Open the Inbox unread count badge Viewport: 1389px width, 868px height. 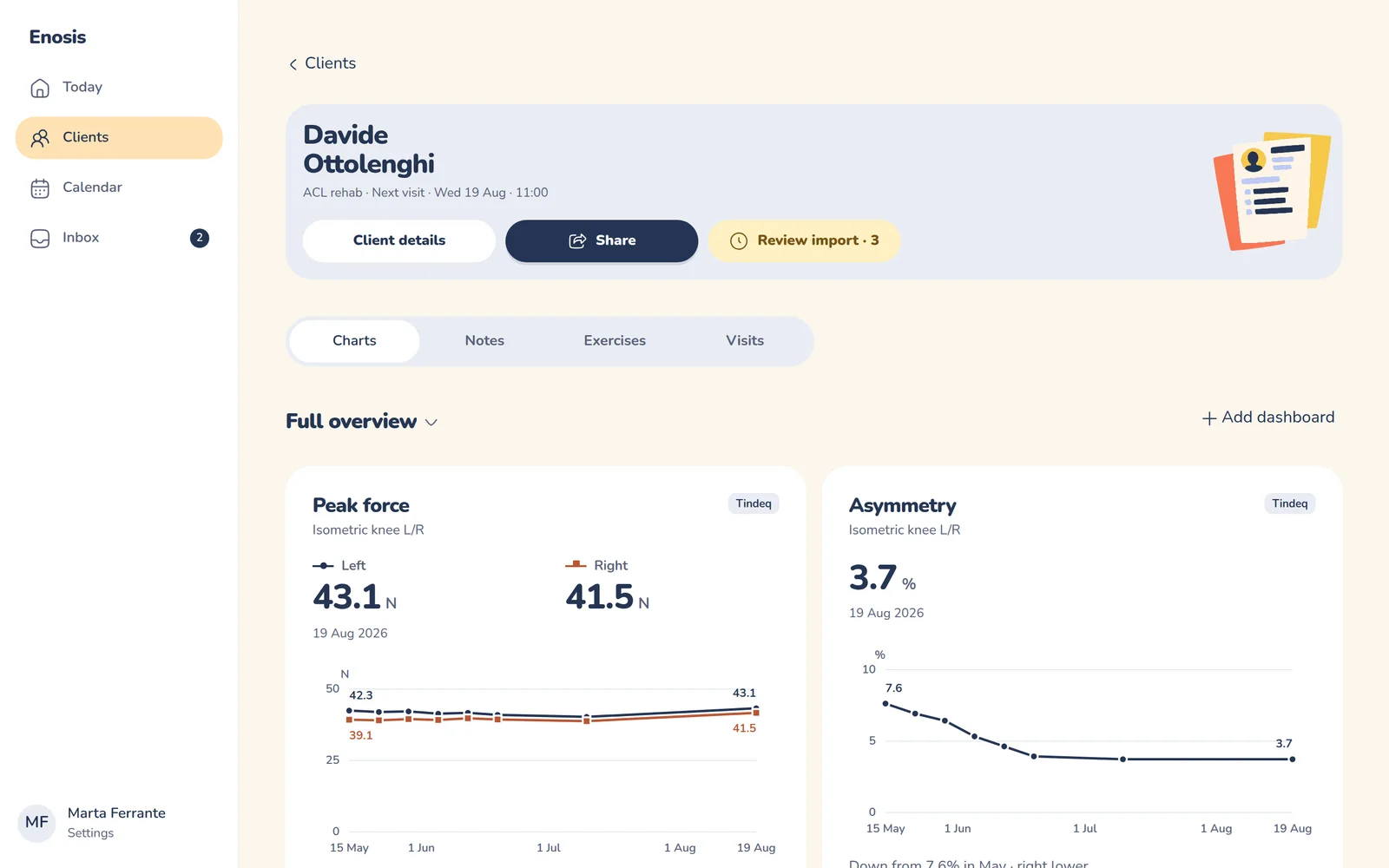click(200, 238)
